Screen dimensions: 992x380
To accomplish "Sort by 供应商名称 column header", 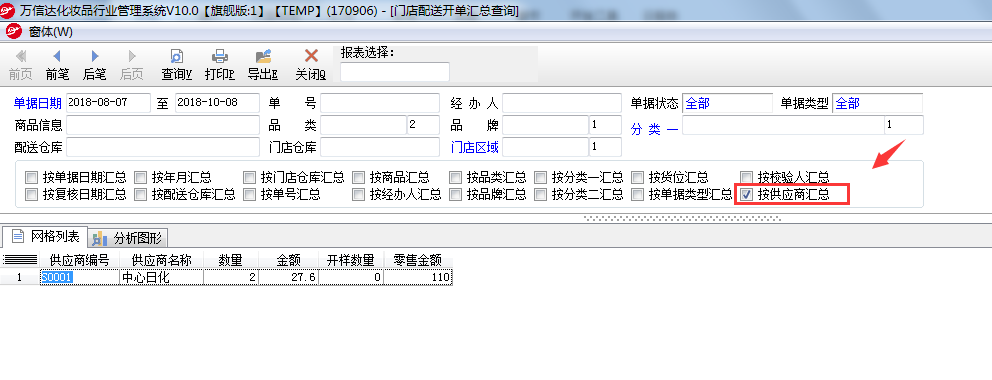I will coord(161,260).
